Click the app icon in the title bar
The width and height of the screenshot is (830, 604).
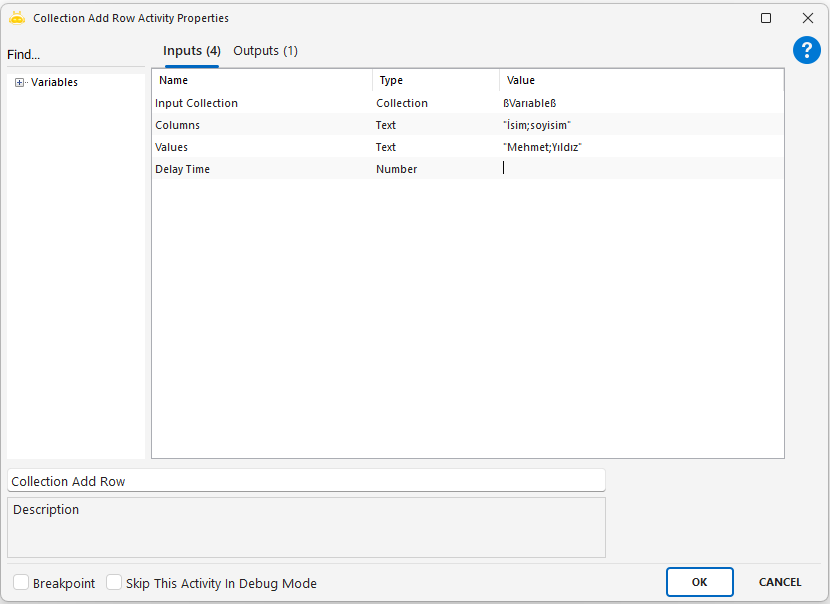click(x=17, y=18)
